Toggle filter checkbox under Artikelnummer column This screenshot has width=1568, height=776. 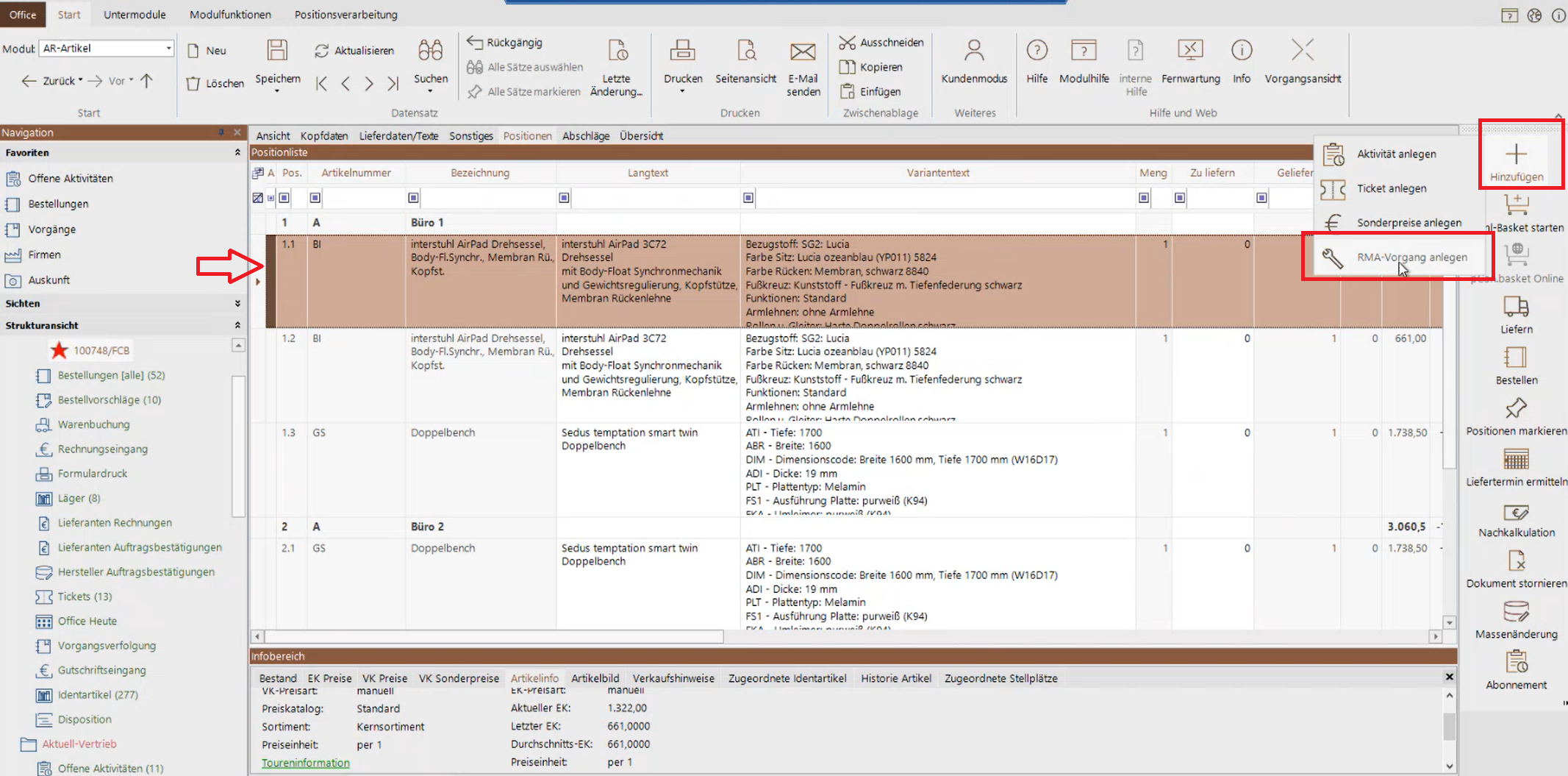point(315,198)
